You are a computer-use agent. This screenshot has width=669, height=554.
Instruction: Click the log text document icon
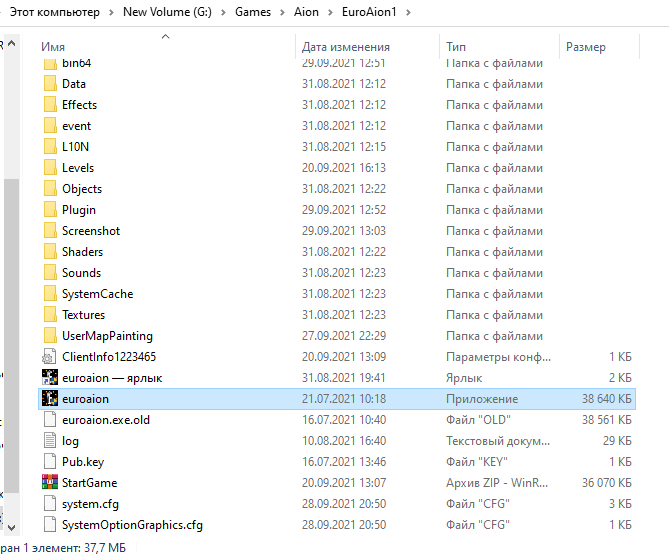coord(50,441)
